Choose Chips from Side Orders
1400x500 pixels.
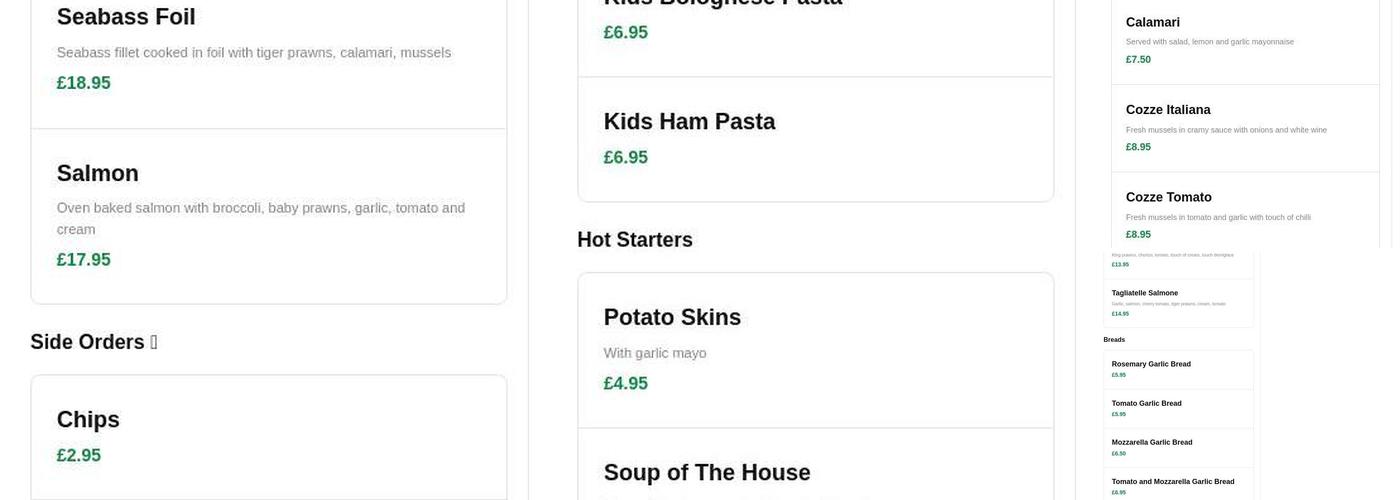tap(88, 420)
